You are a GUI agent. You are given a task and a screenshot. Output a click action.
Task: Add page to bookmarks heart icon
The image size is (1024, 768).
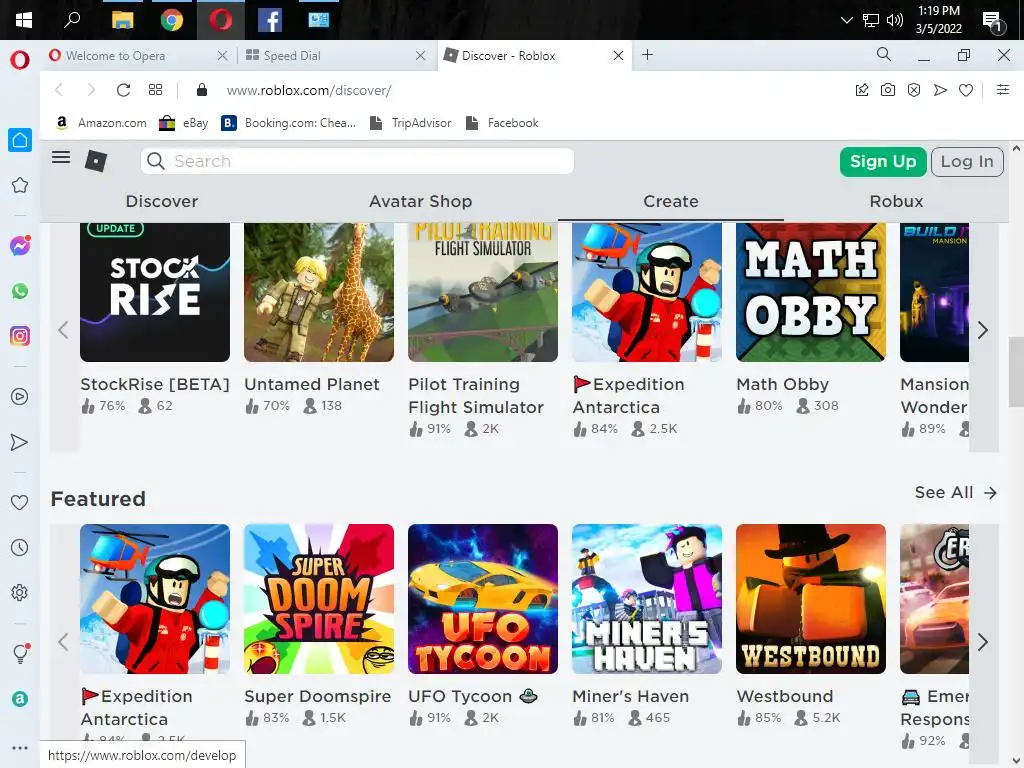click(x=966, y=90)
